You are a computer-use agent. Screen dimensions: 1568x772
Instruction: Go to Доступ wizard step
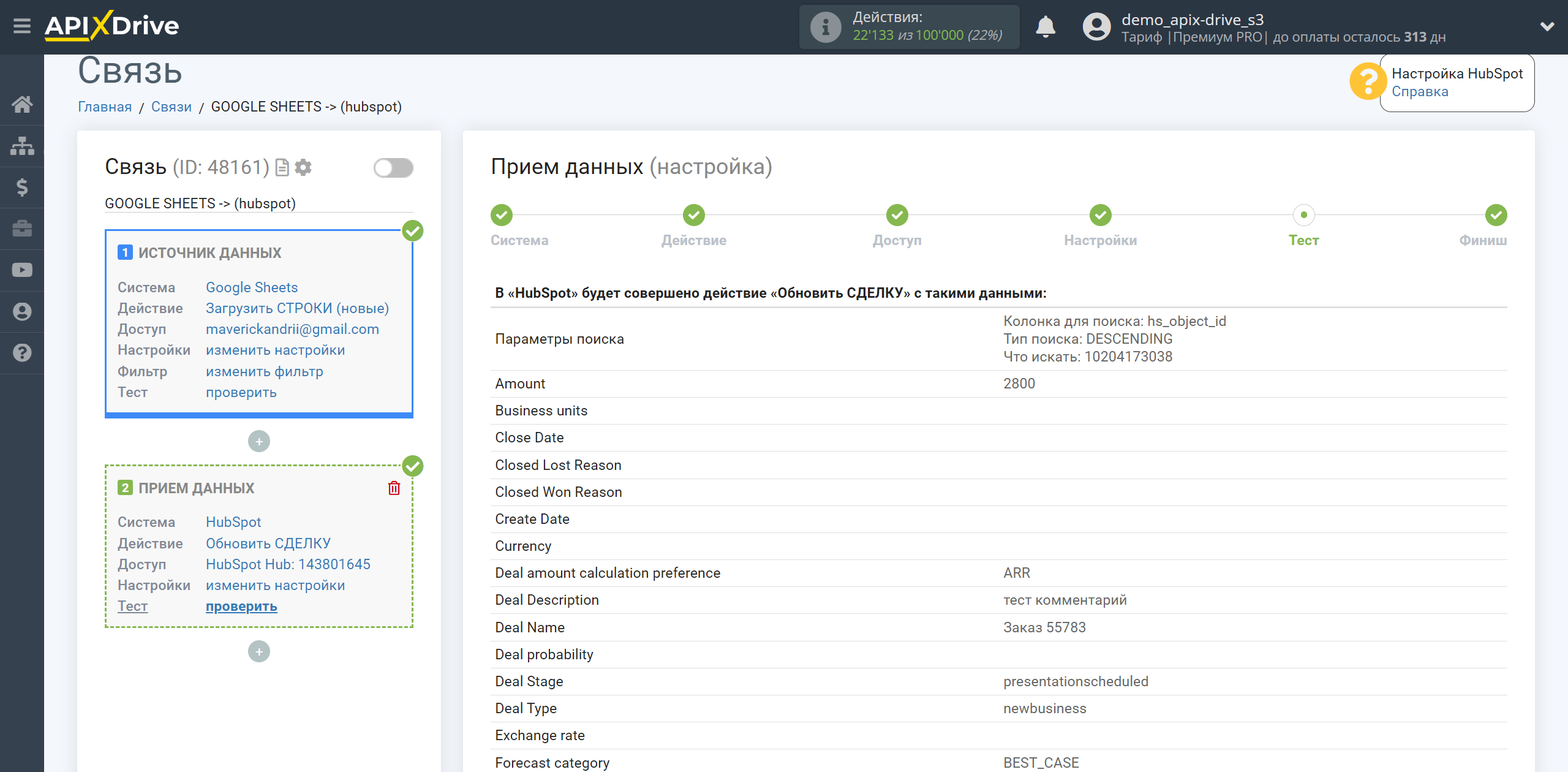[897, 215]
